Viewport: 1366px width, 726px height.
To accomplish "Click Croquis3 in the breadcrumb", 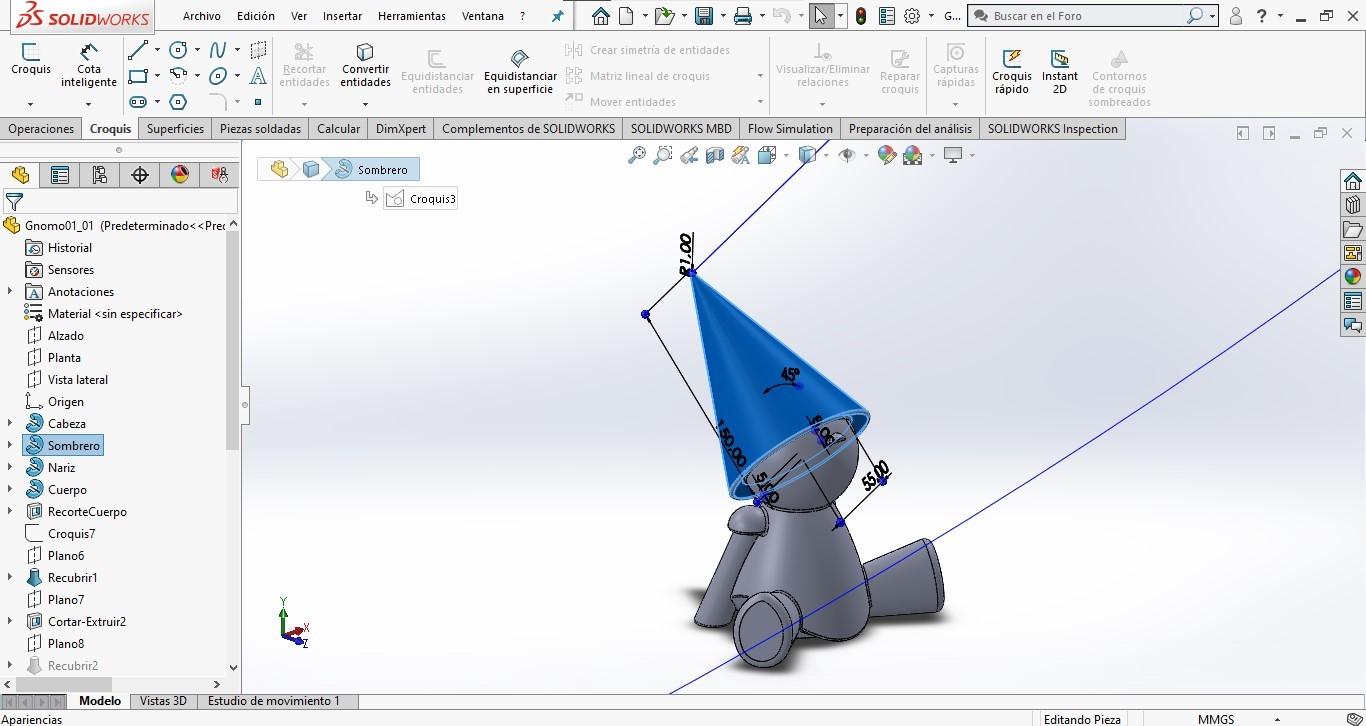I will (x=421, y=199).
